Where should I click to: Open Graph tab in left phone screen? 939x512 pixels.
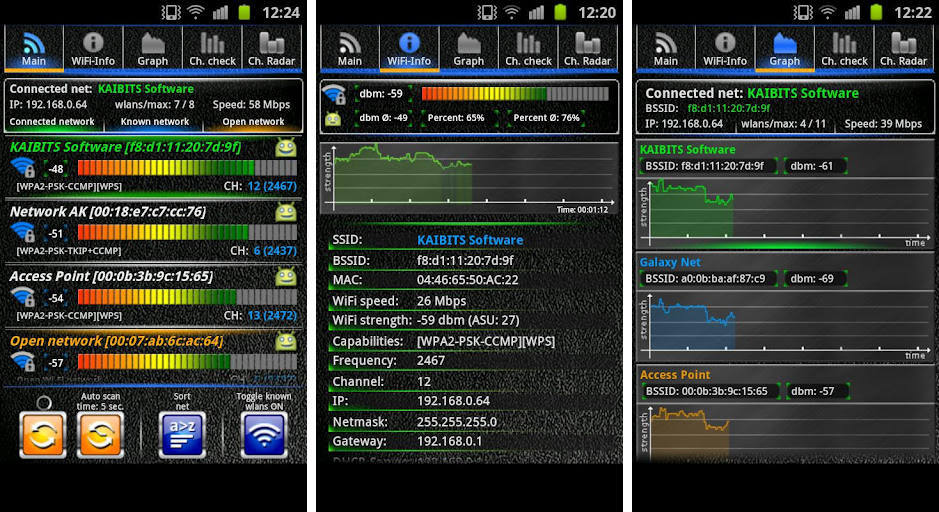tap(153, 49)
